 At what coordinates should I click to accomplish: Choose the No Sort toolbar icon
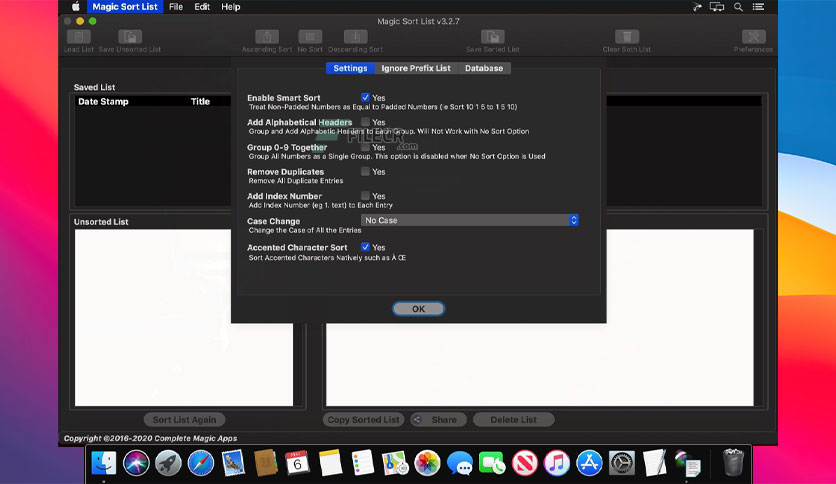pyautogui.click(x=310, y=37)
